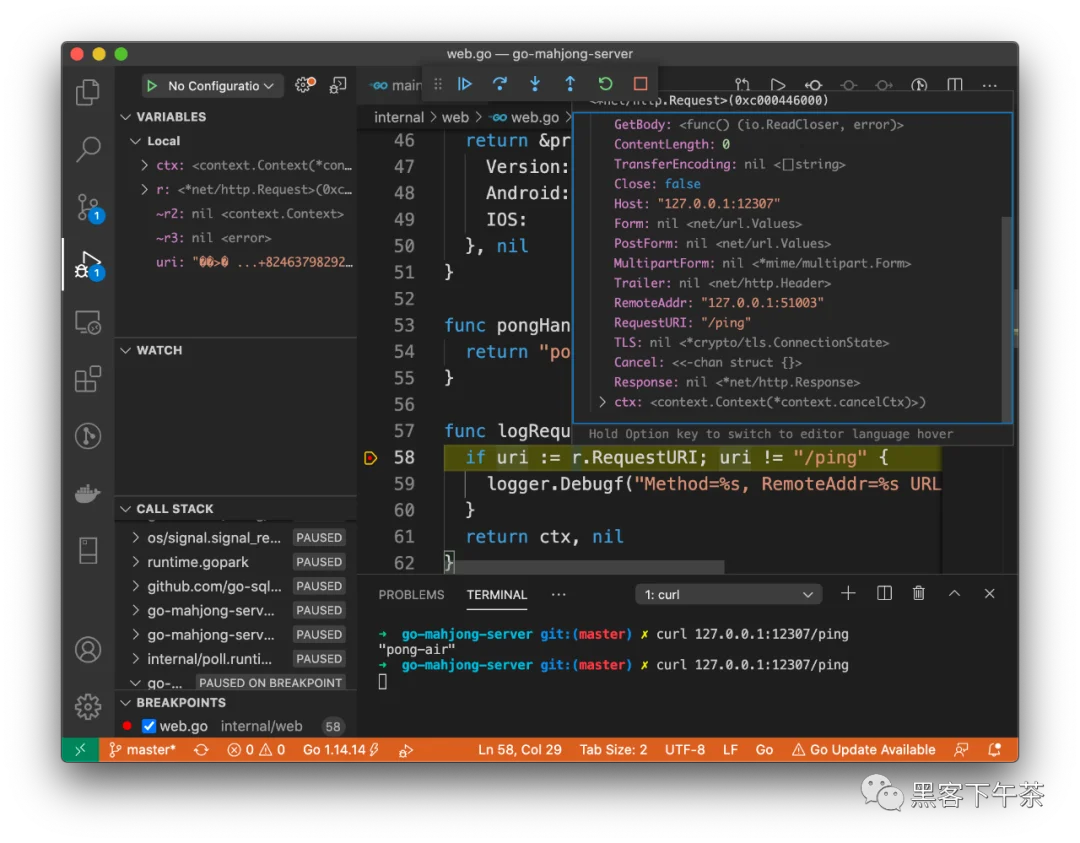Click 'Go Update Available' in status bar
The image size is (1080, 843).
pos(864,750)
